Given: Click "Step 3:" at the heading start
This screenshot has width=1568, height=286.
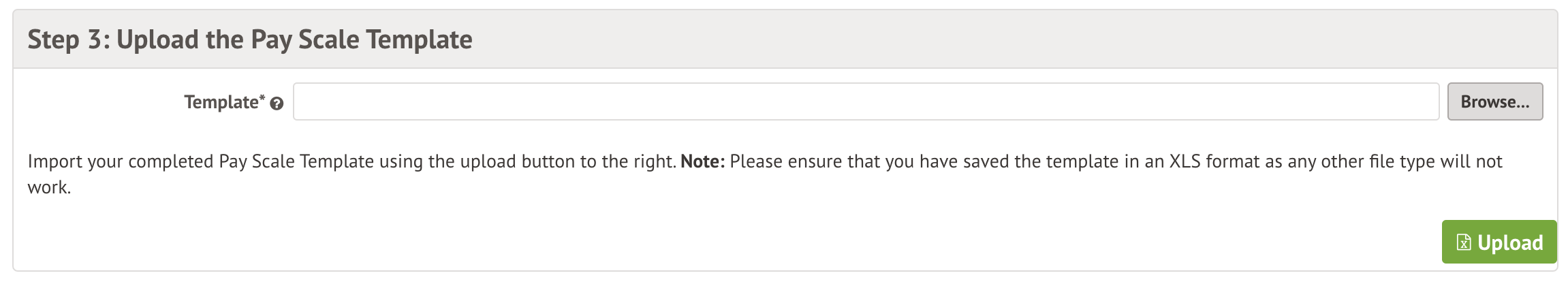Looking at the screenshot, I should pyautogui.click(x=64, y=39).
